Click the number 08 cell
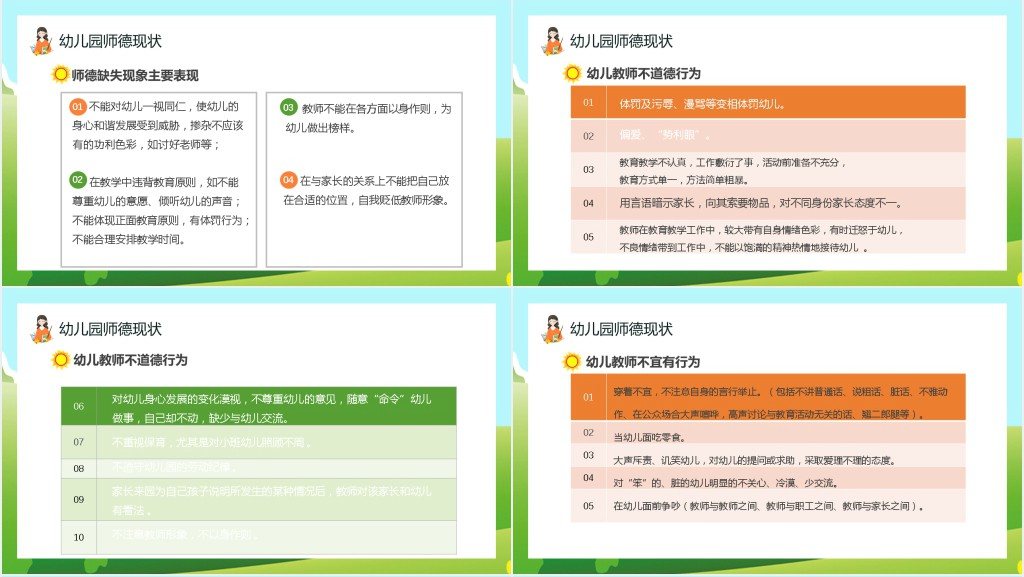The image size is (1024, 577). point(78,469)
